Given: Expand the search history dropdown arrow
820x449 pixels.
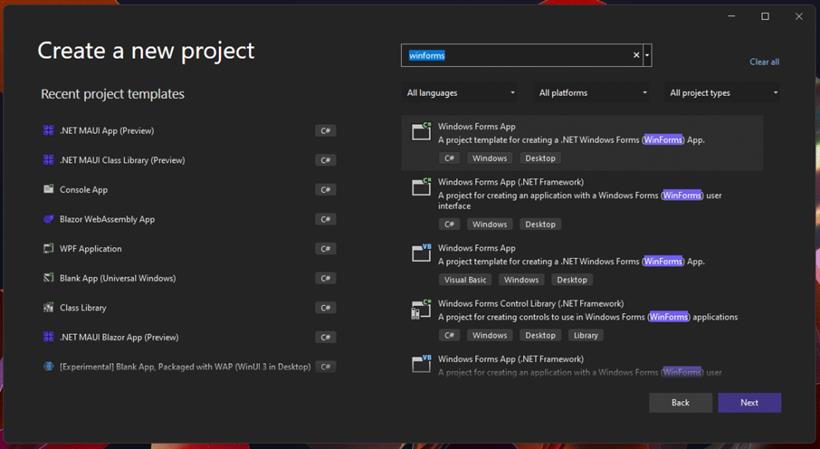Looking at the screenshot, I should click(648, 56).
